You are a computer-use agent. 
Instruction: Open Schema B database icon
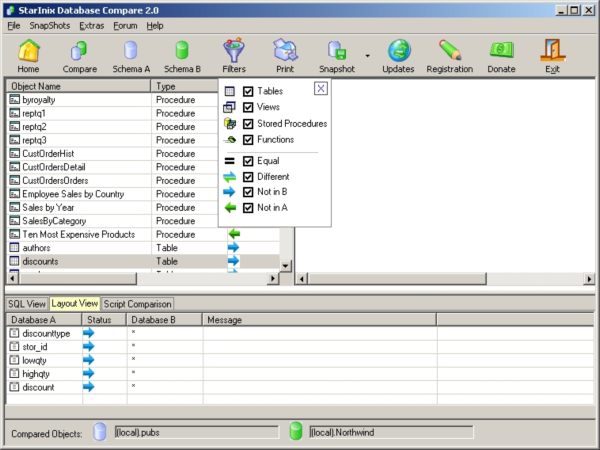182,51
